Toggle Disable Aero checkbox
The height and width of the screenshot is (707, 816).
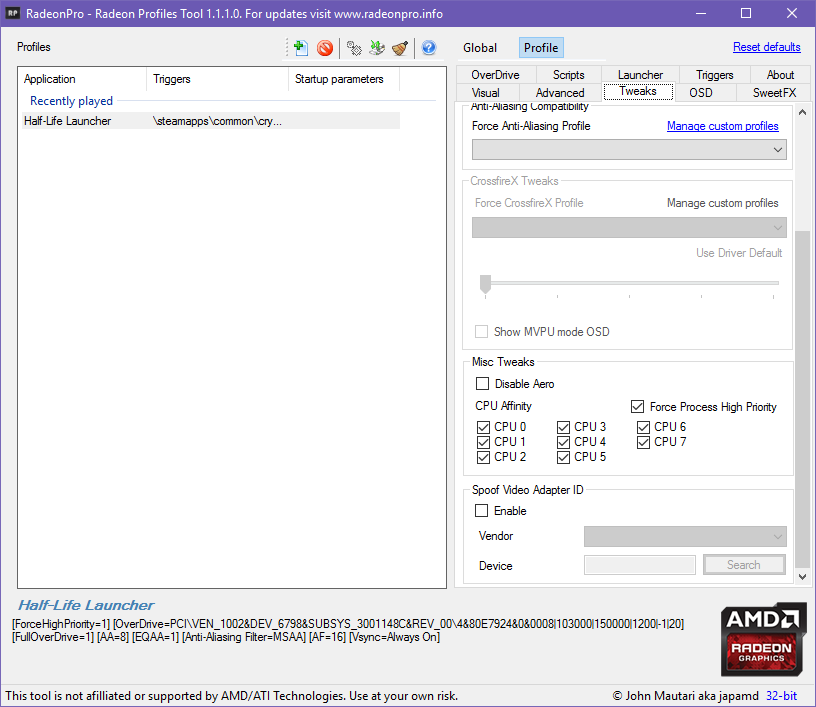[x=482, y=383]
